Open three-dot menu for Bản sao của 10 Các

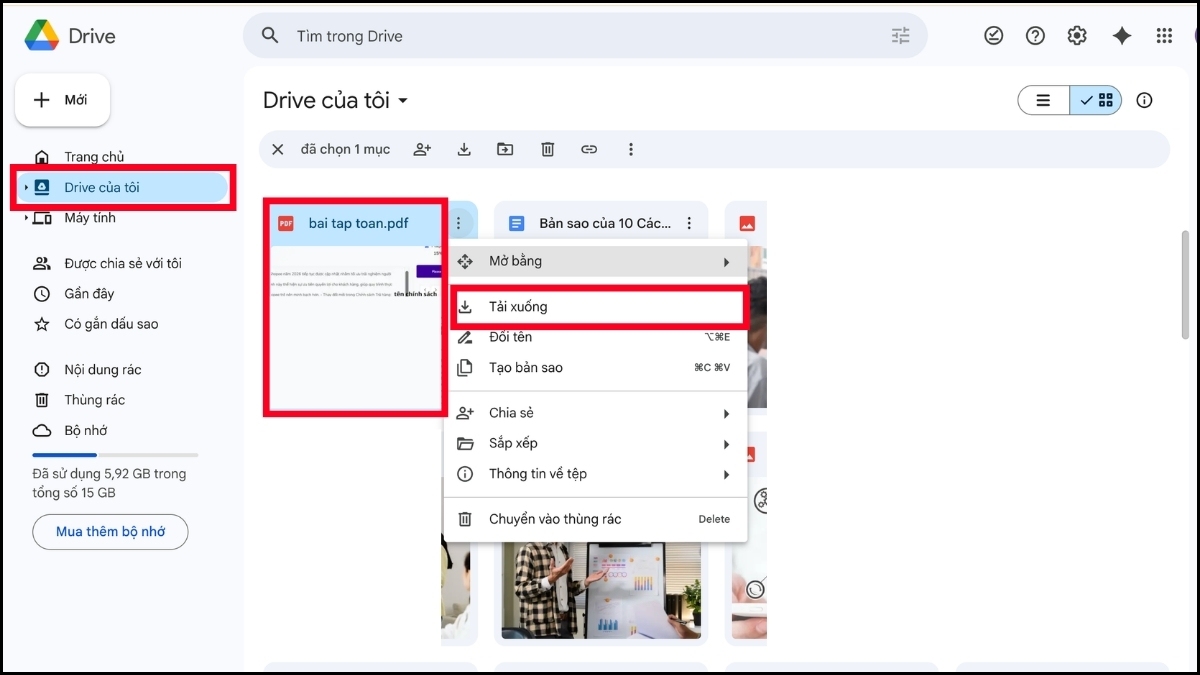coord(689,223)
